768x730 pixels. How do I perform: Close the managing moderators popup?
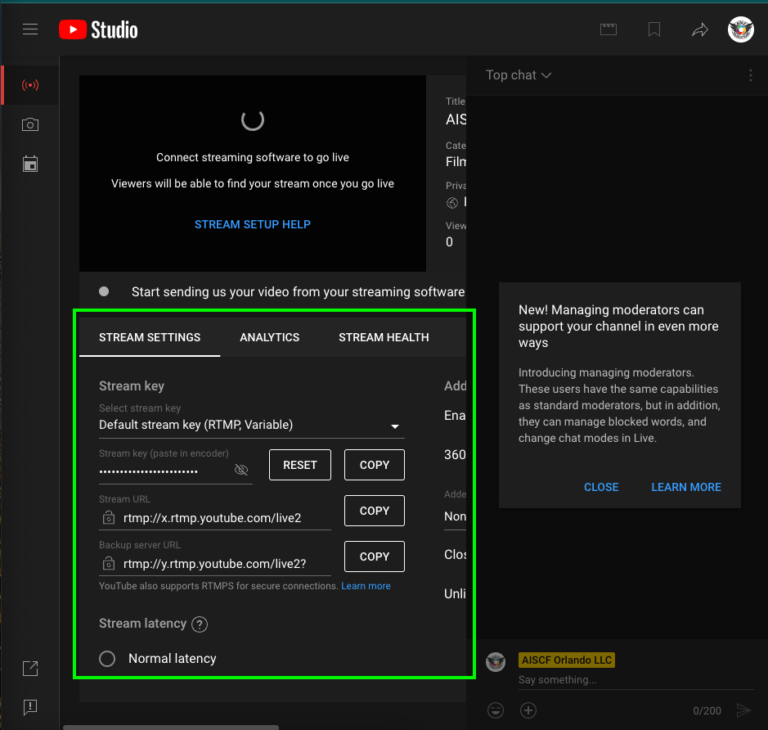click(x=601, y=487)
